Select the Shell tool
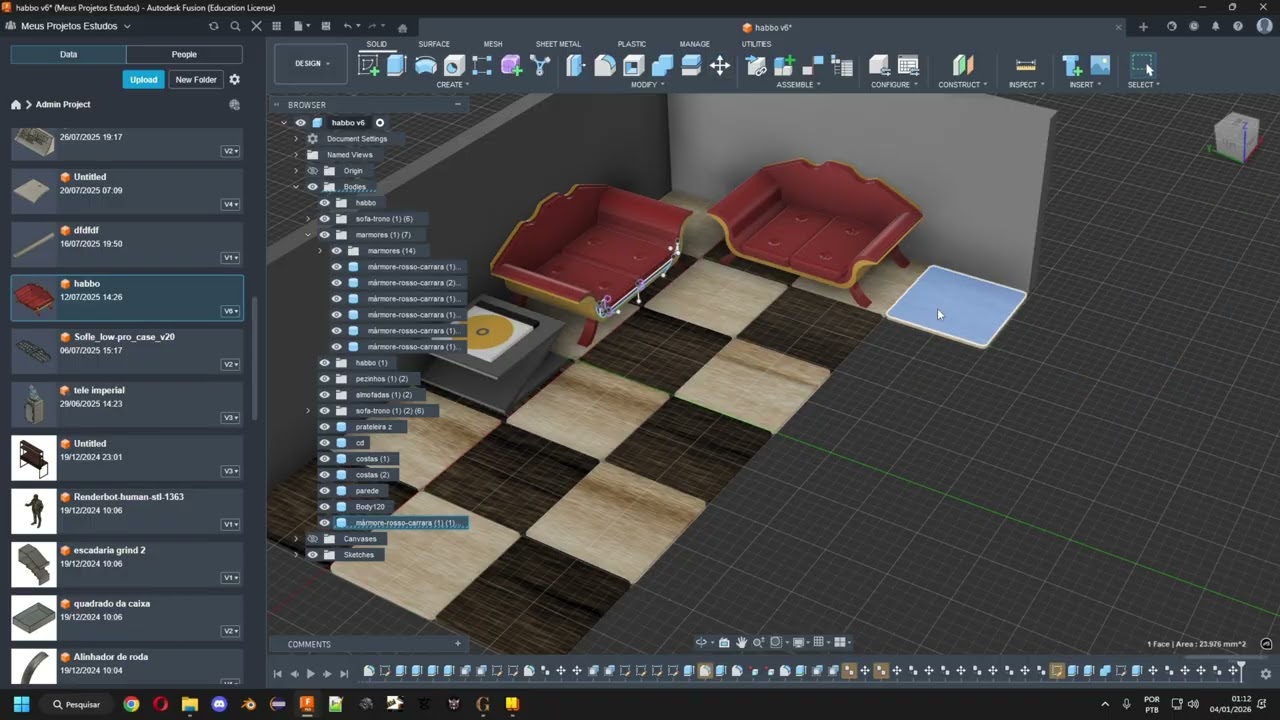This screenshot has width=1280, height=720. (x=634, y=66)
